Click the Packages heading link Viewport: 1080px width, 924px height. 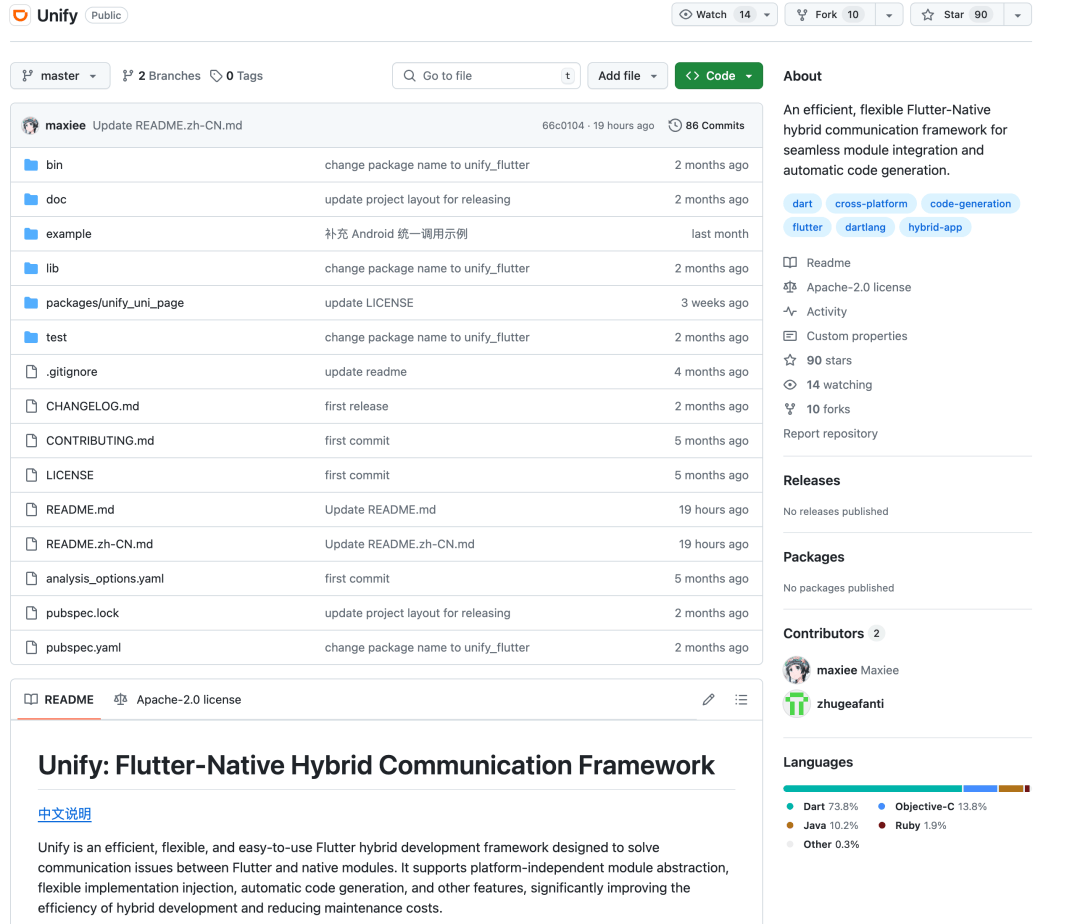[813, 557]
